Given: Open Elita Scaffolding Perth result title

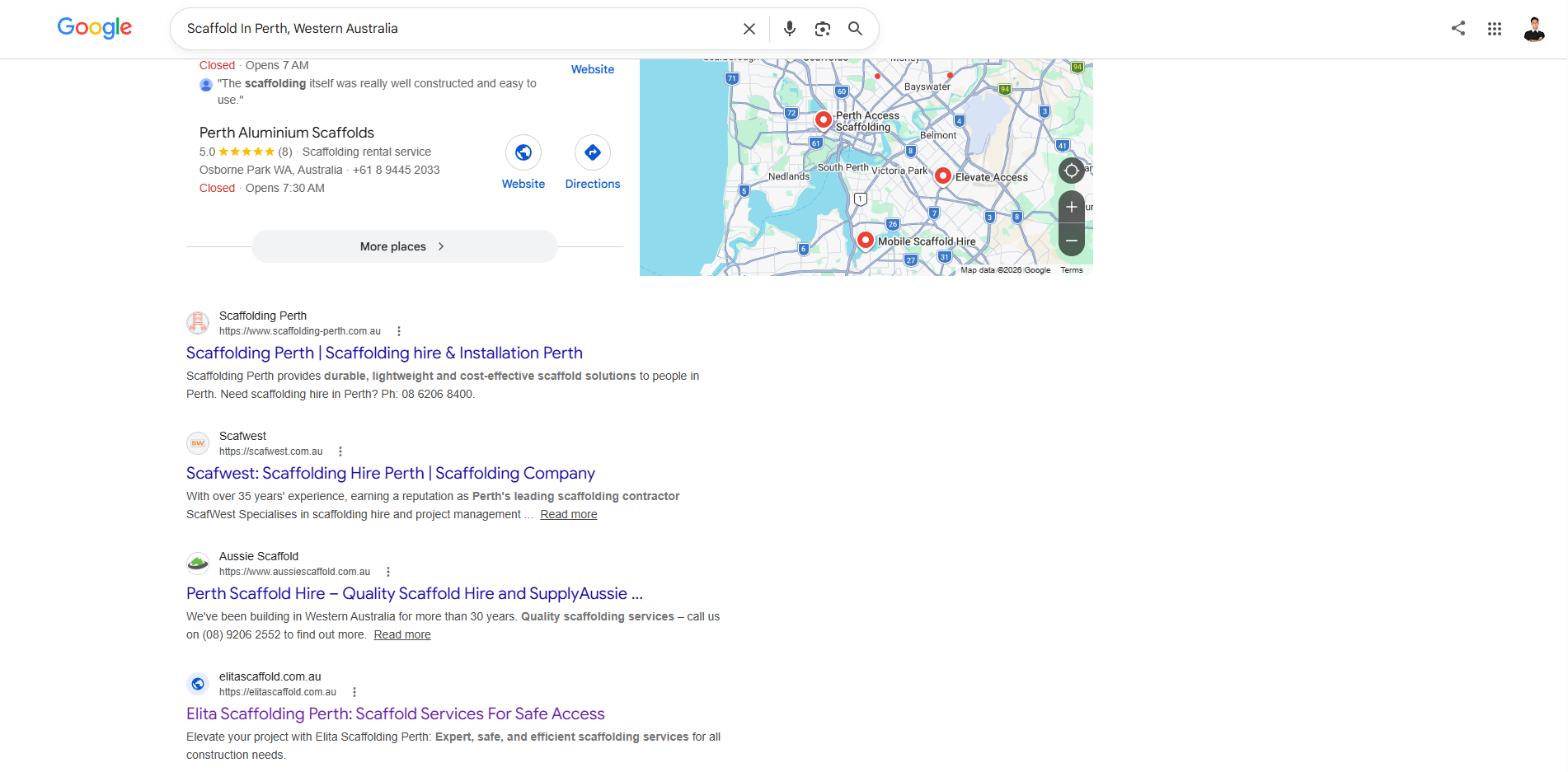Looking at the screenshot, I should point(396,714).
